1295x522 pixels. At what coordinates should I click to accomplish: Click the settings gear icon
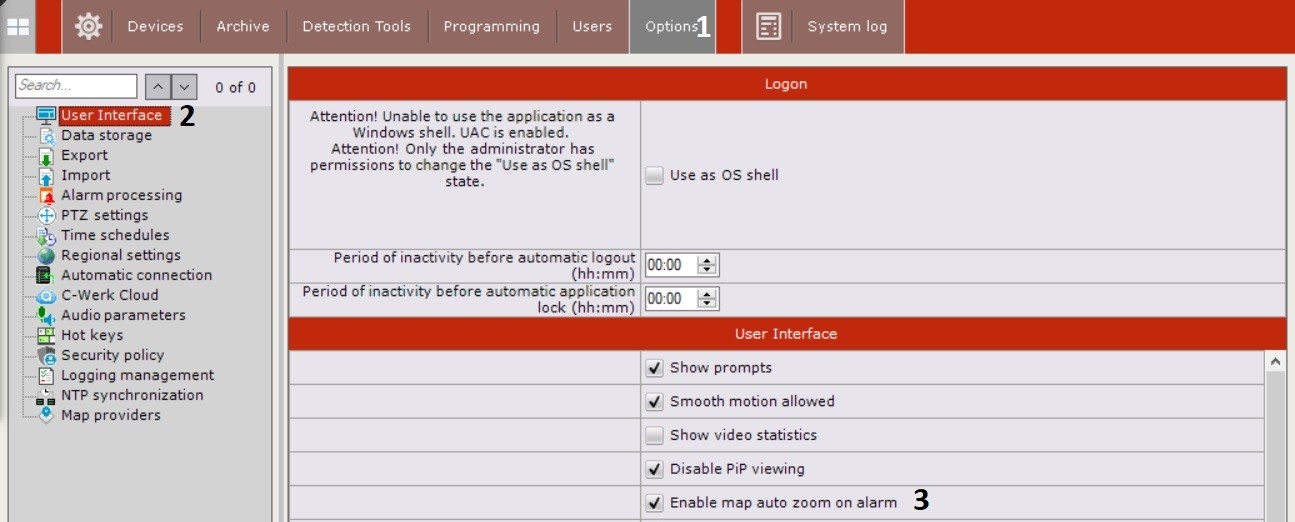88,27
